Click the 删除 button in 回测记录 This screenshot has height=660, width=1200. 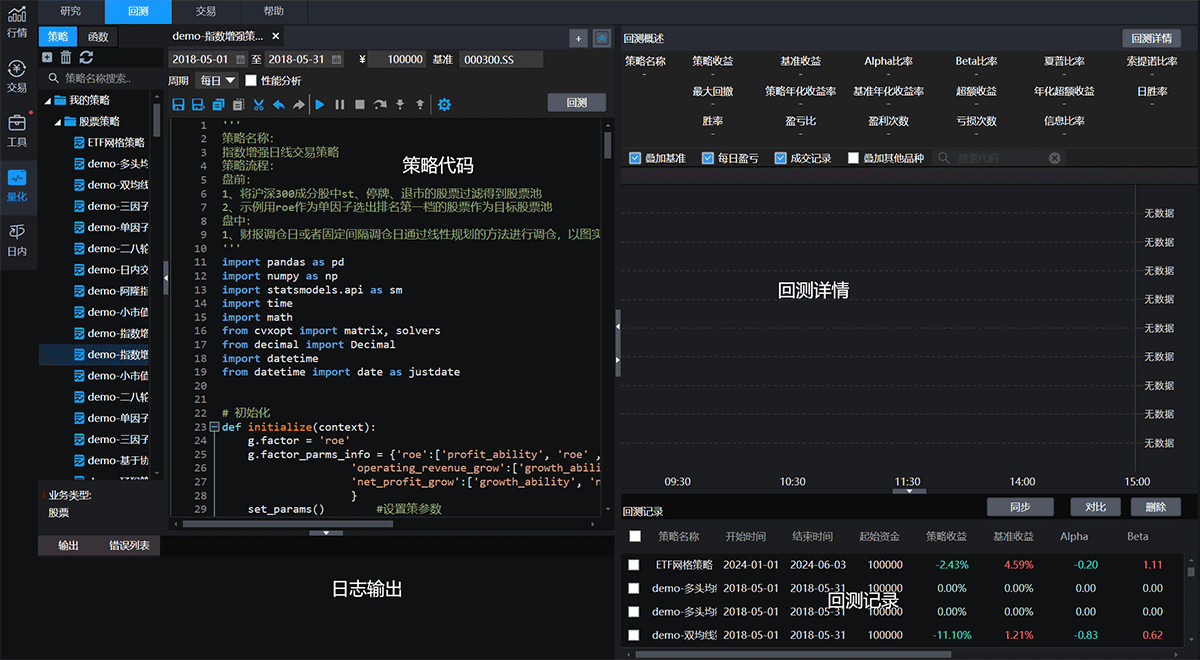1155,507
